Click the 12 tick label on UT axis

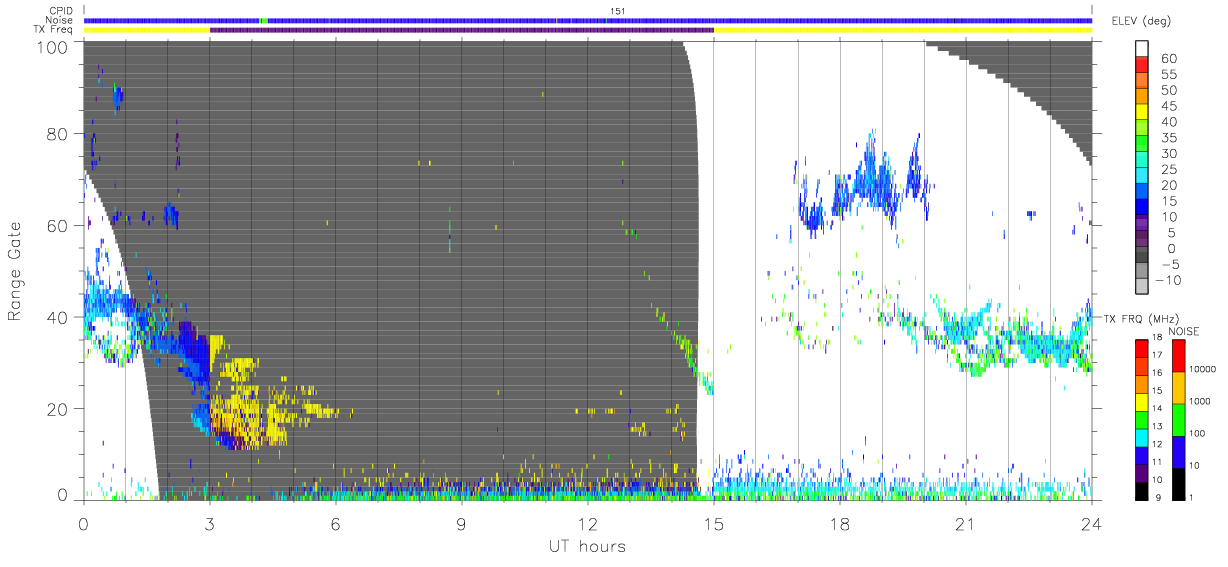(x=588, y=523)
